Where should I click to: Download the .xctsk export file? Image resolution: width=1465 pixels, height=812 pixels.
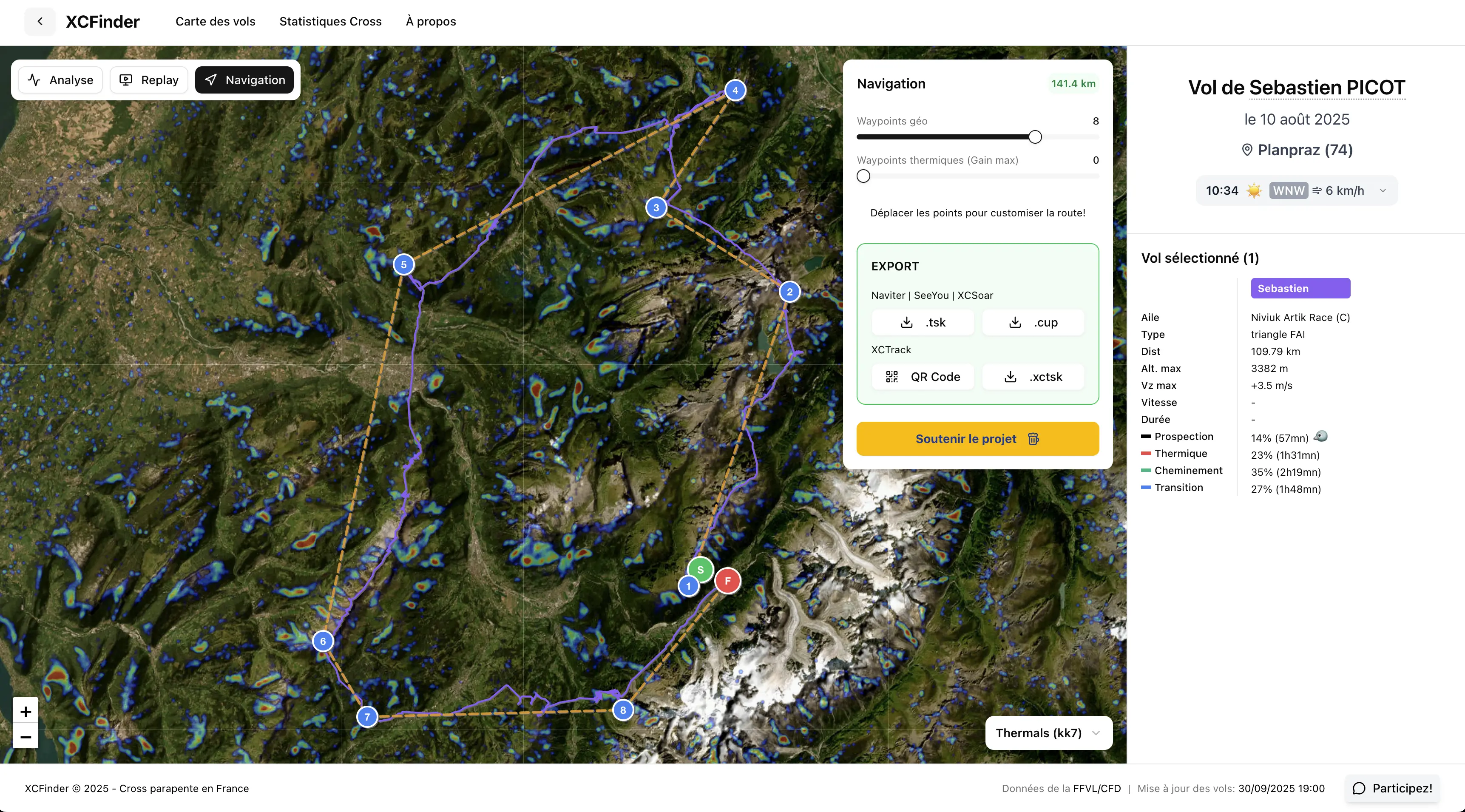pos(1033,377)
